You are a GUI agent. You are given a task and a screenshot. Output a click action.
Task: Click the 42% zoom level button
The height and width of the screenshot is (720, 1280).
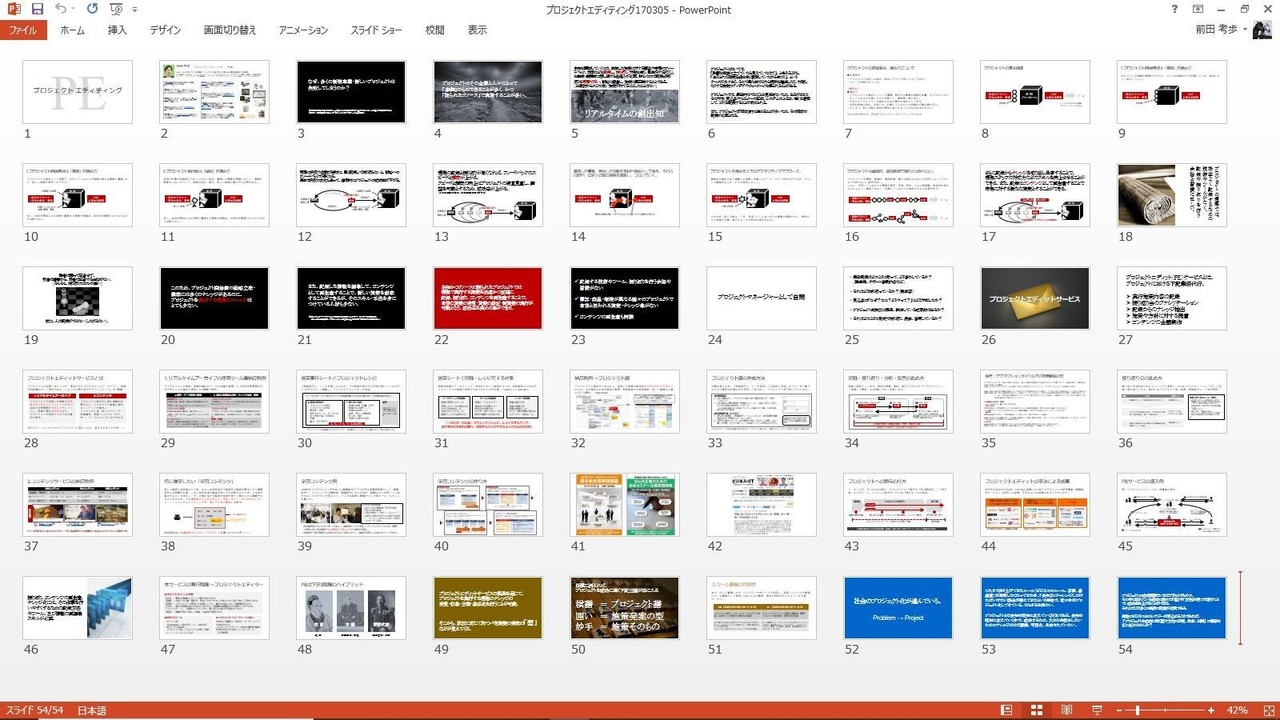click(x=1237, y=710)
